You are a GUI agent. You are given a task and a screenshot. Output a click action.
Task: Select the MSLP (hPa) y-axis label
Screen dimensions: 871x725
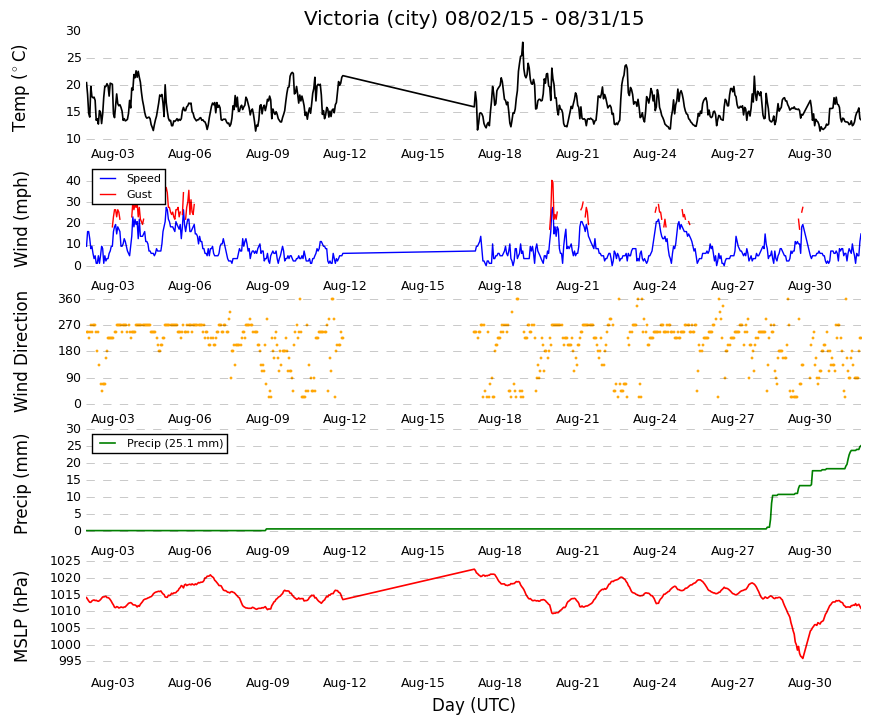(x=21, y=617)
